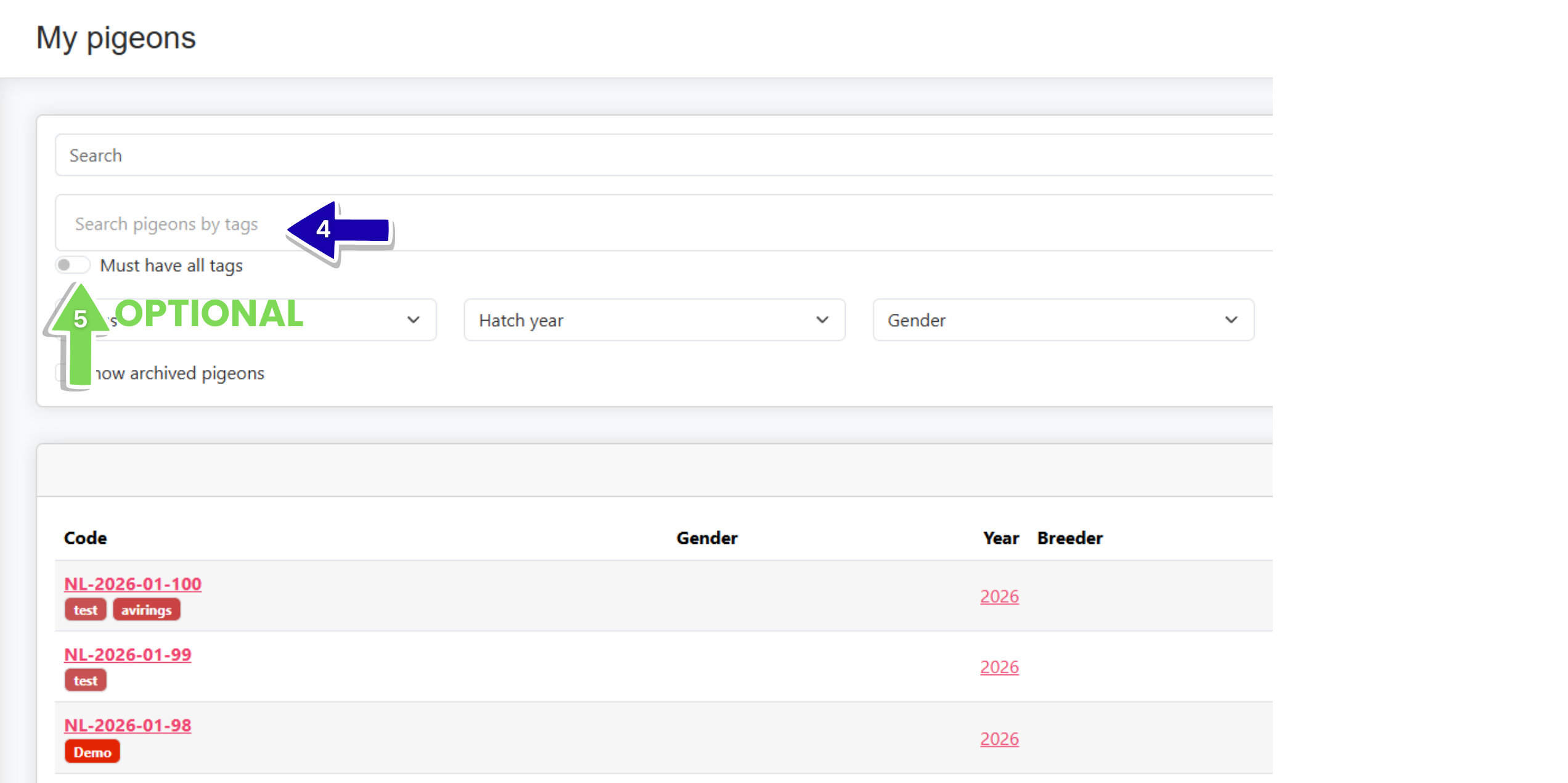Open pigeon NL-2026-01-98
The image size is (1568, 783).
coord(128,726)
